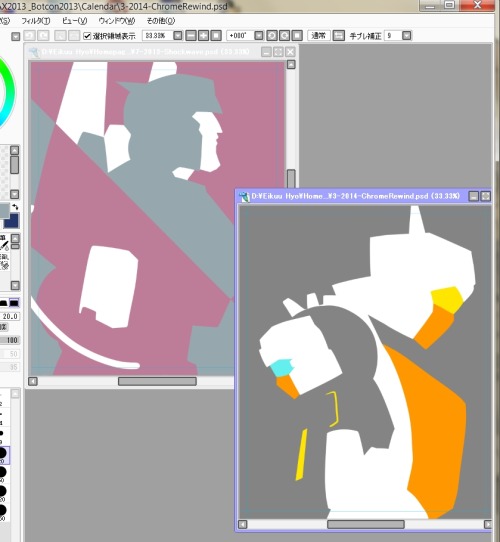500x542 pixels.
Task: Maximize the Shockwave.psd document window
Action: [278, 52]
